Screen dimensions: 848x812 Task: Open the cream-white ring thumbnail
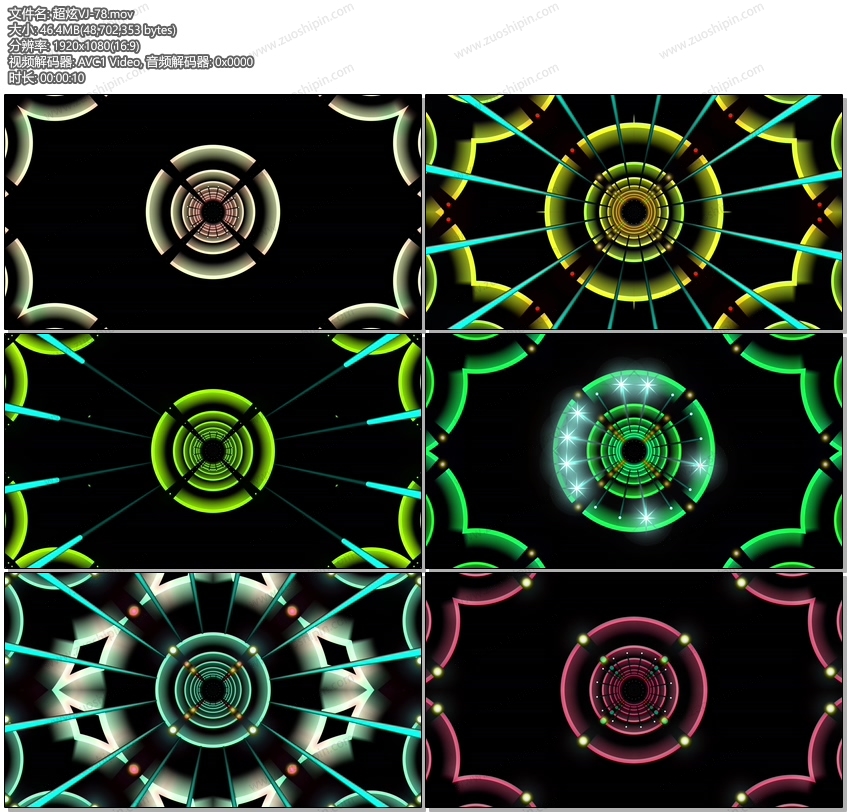coord(213,212)
